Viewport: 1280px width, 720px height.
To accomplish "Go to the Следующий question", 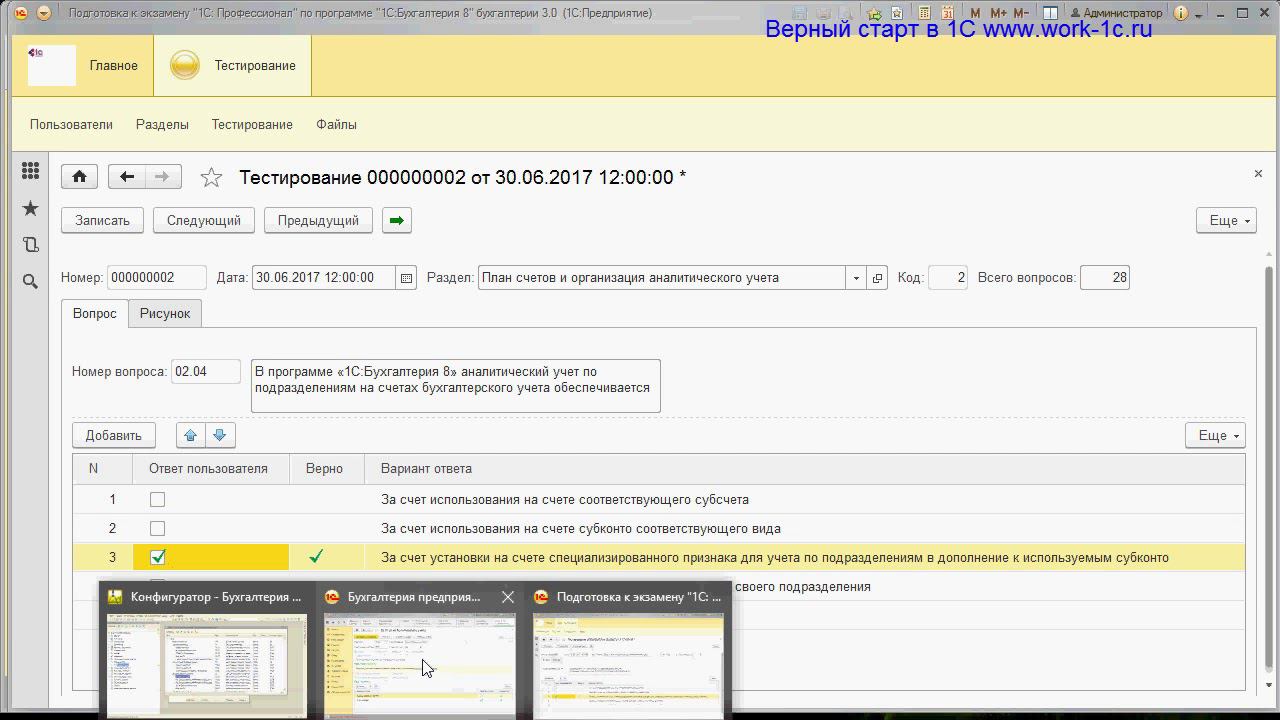I will 204,220.
